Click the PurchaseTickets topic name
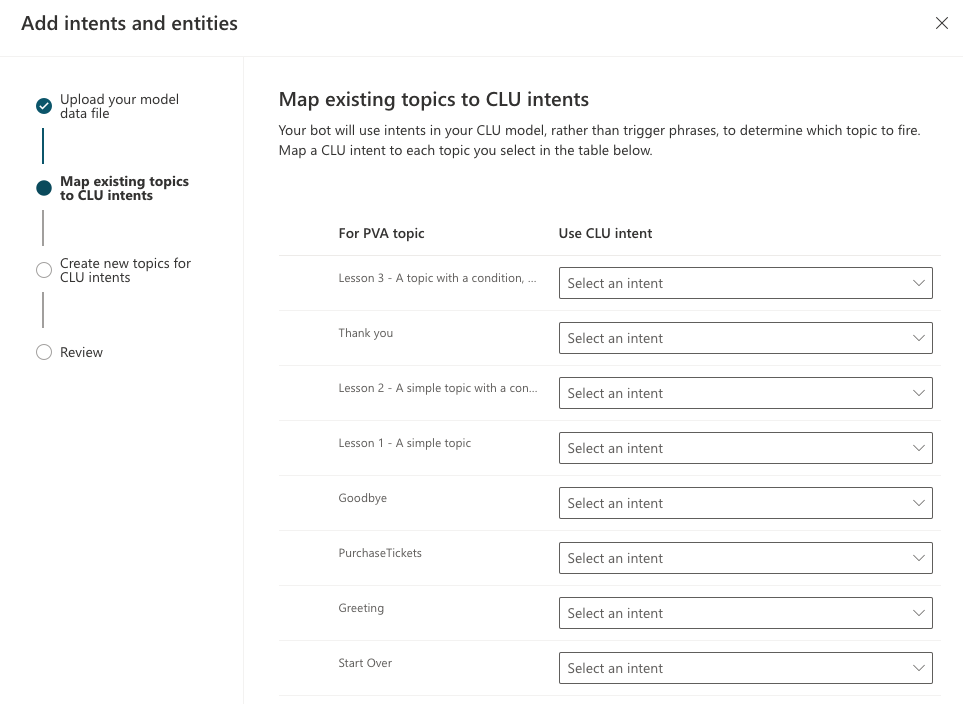Screen dimensions: 963x704 380,553
